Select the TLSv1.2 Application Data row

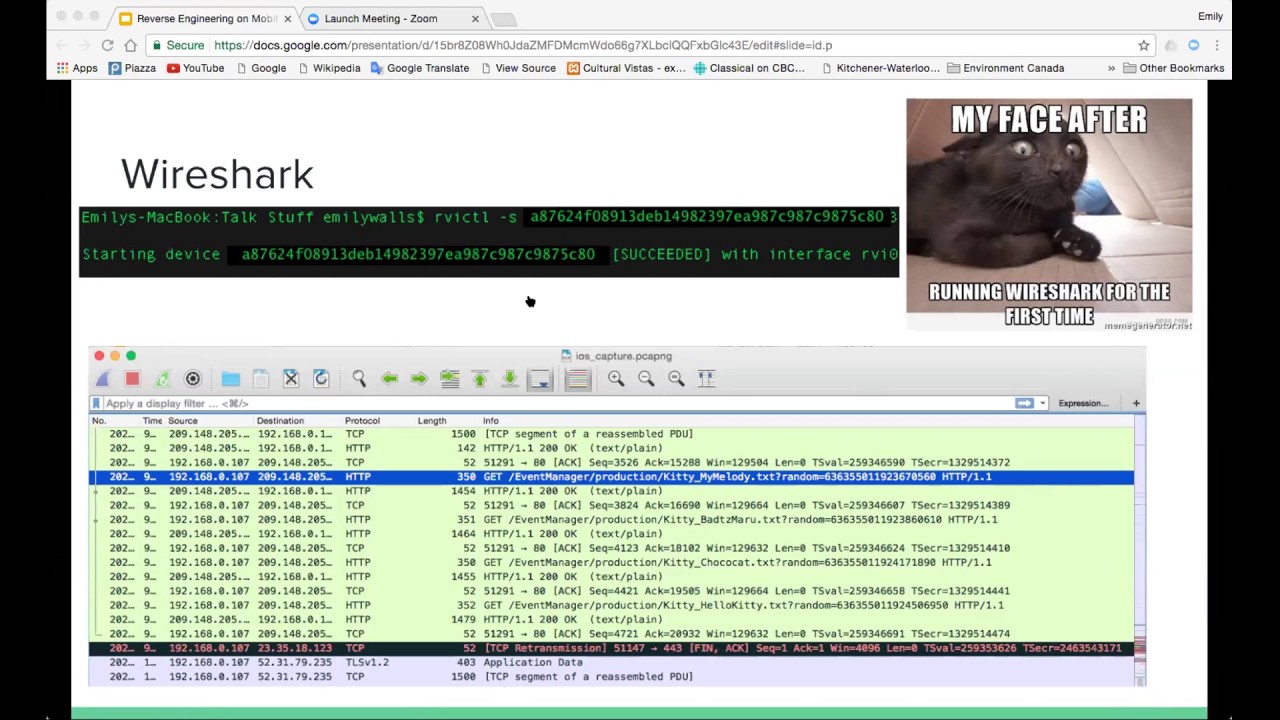611,662
